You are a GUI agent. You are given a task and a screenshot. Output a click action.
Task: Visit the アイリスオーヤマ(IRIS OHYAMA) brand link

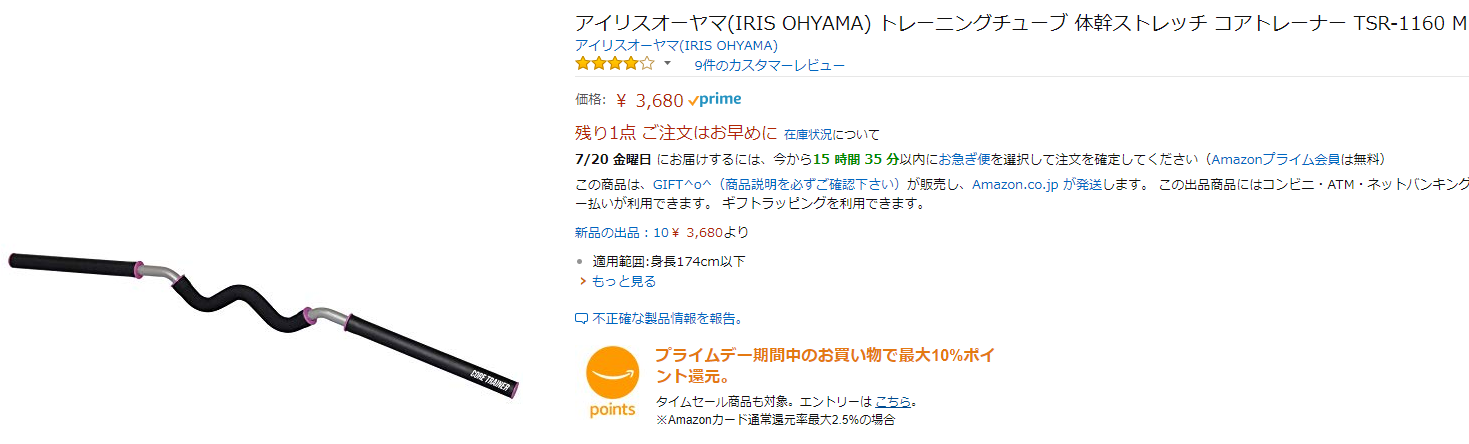coord(676,45)
